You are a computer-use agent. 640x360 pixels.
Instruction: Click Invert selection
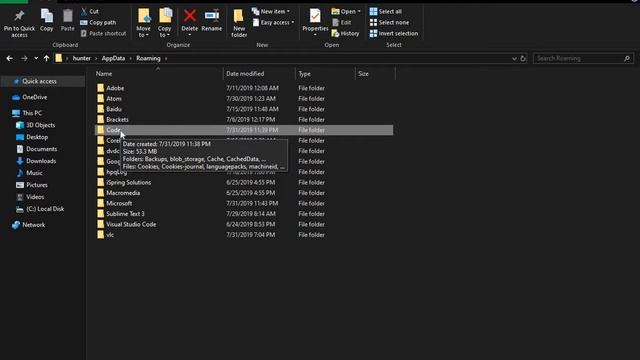(x=394, y=33)
